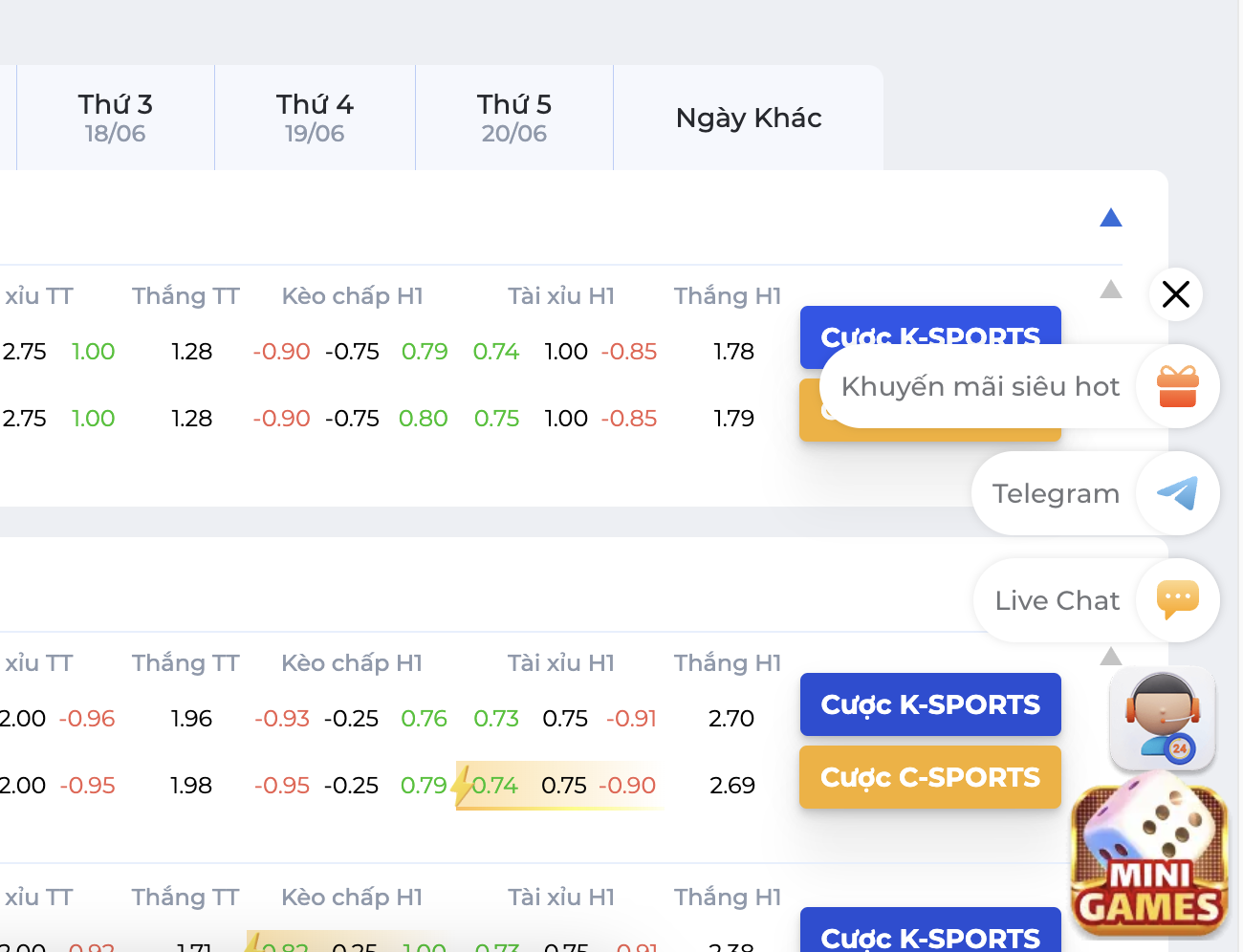Click Kèo chấp H1 odds 0.80

point(424,419)
